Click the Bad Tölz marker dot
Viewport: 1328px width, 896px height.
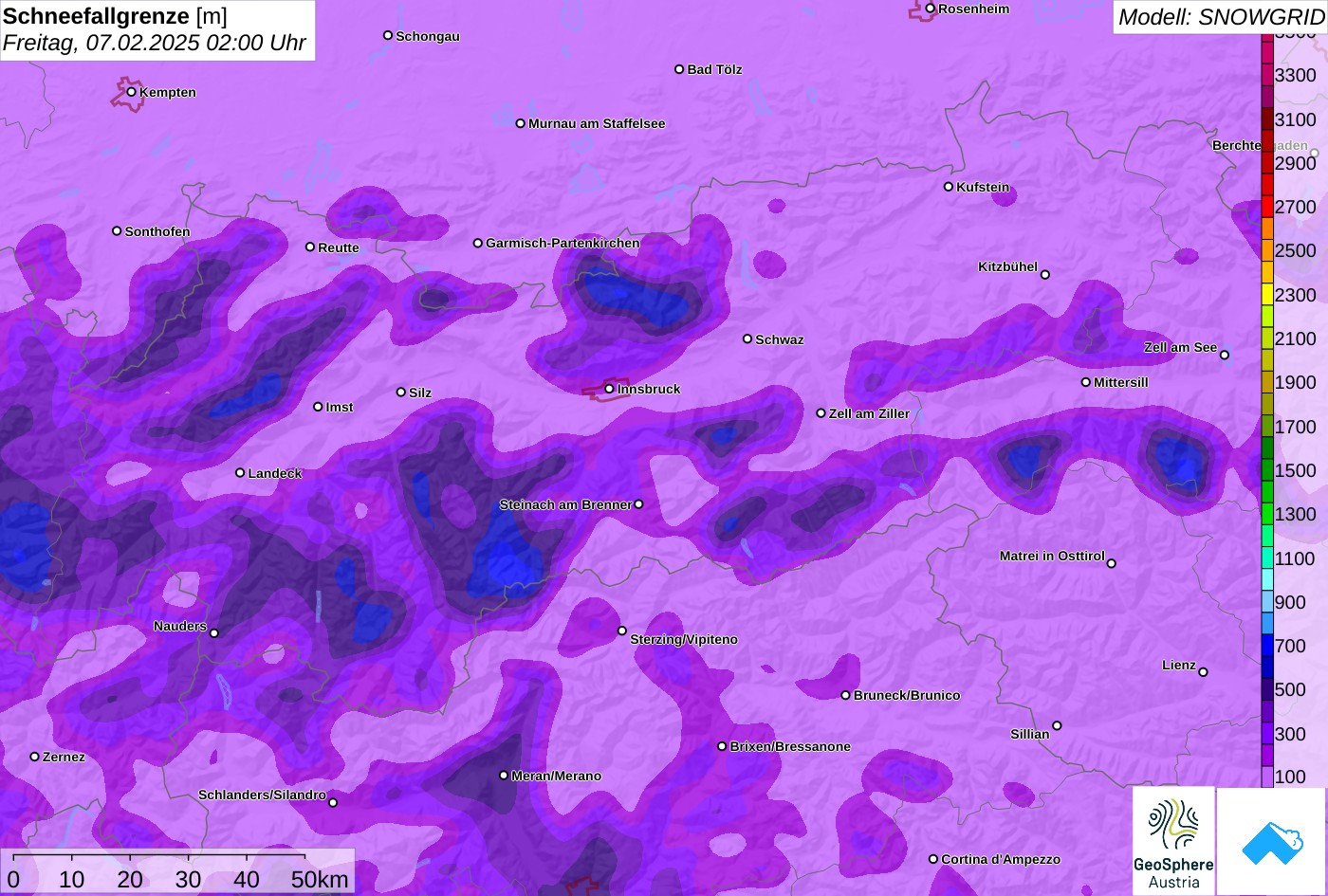(679, 69)
